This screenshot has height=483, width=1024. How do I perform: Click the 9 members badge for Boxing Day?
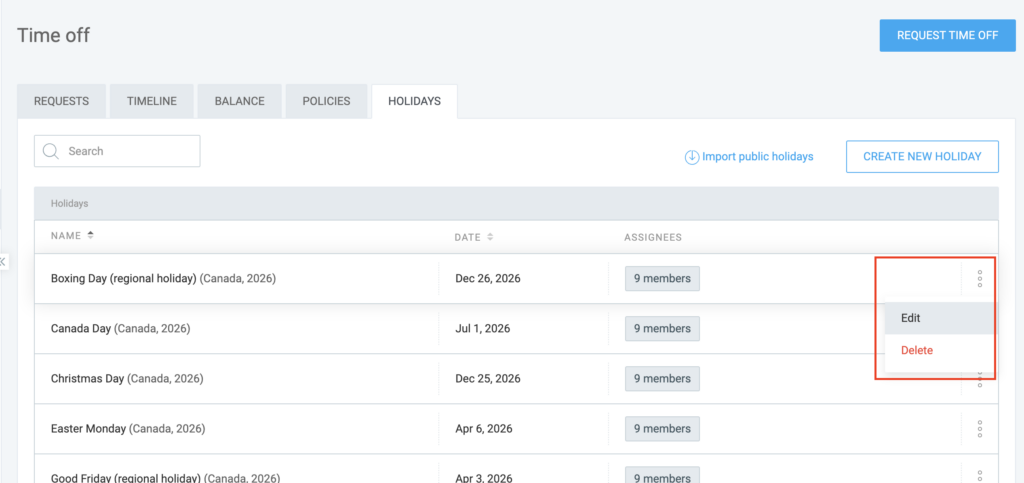tap(662, 279)
